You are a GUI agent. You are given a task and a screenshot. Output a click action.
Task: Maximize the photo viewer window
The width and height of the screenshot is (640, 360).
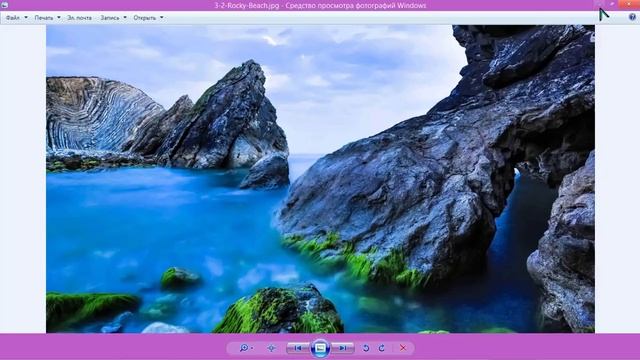pos(612,4)
